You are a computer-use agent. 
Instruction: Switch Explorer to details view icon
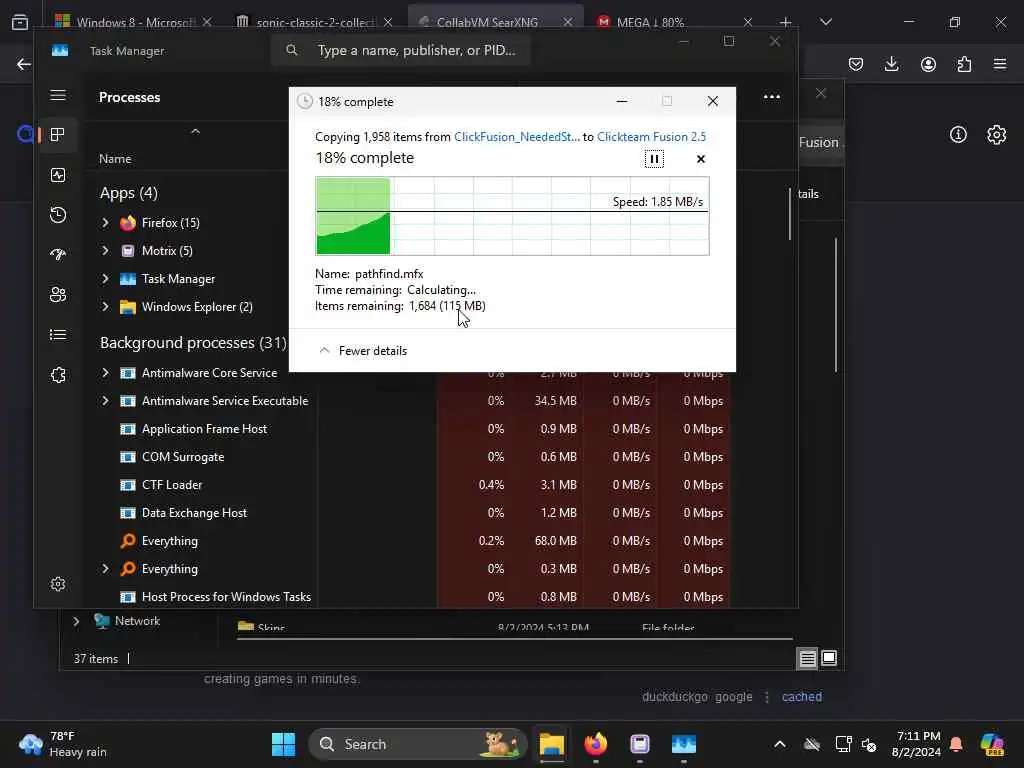pos(807,658)
